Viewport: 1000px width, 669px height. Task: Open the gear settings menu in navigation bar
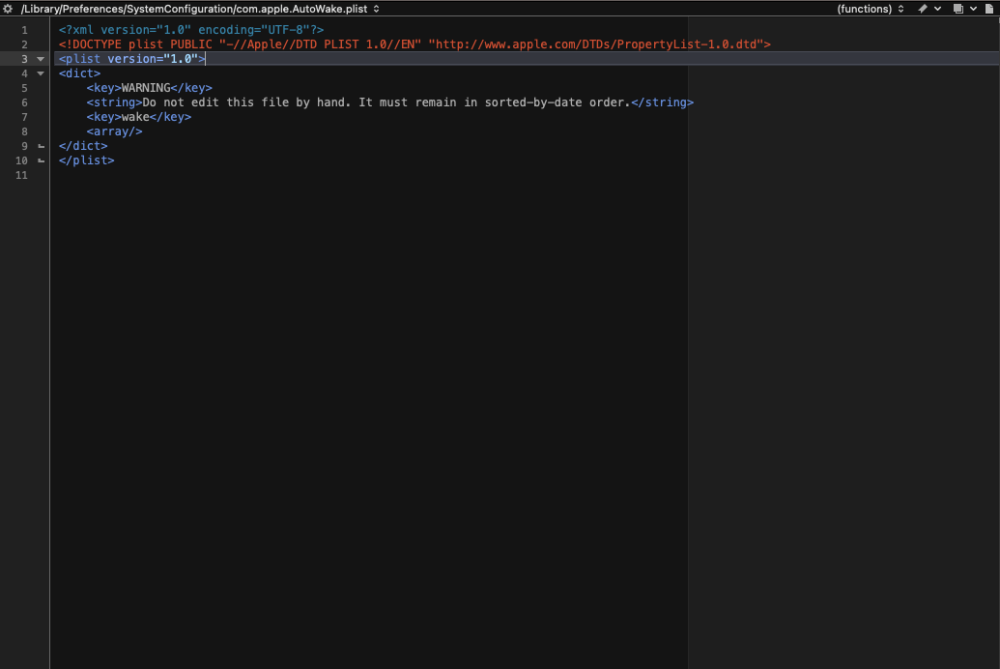[8, 9]
